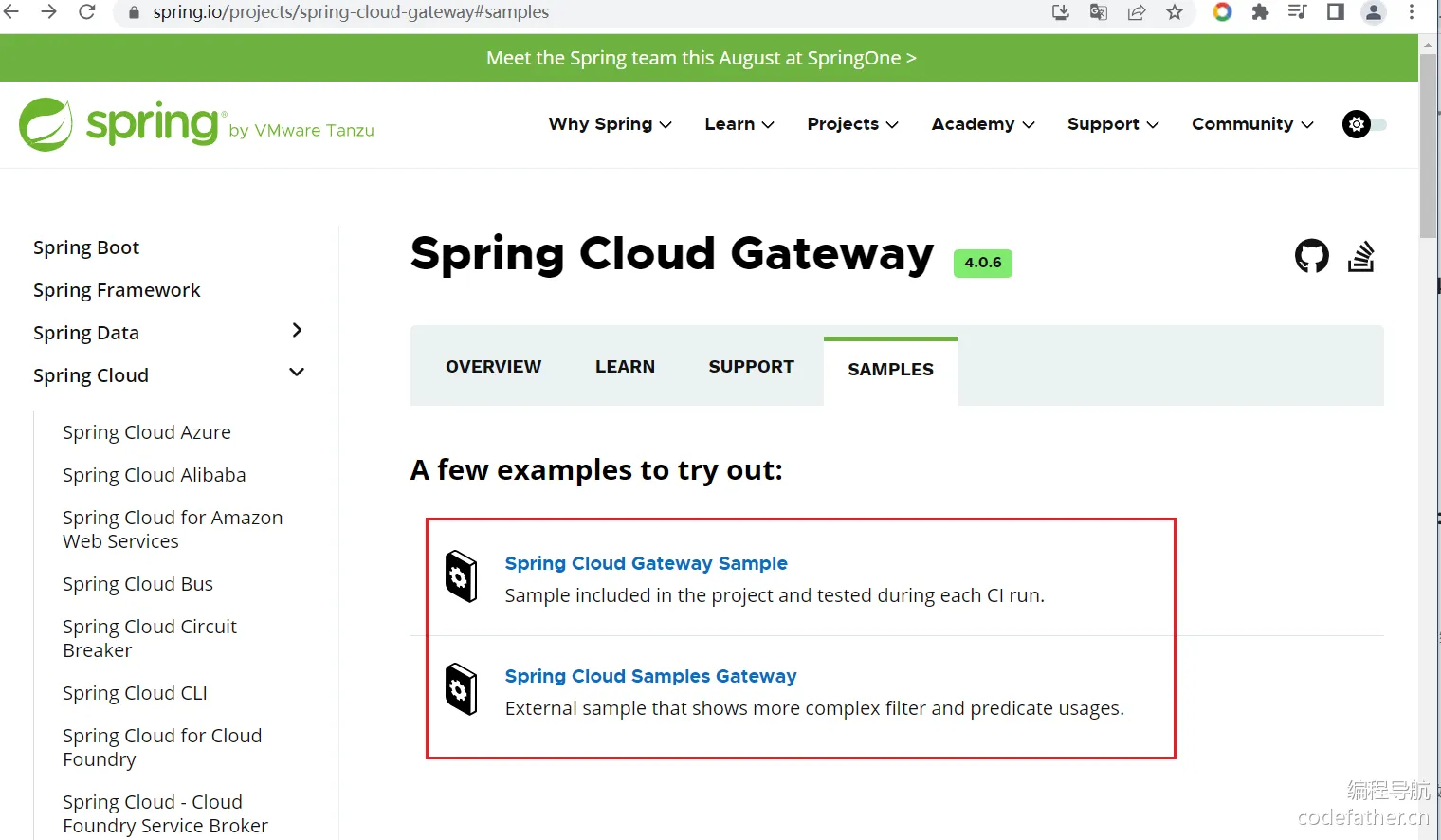Open the media control playlist icon
Screen dimensions: 1441x840
tap(1298, 12)
